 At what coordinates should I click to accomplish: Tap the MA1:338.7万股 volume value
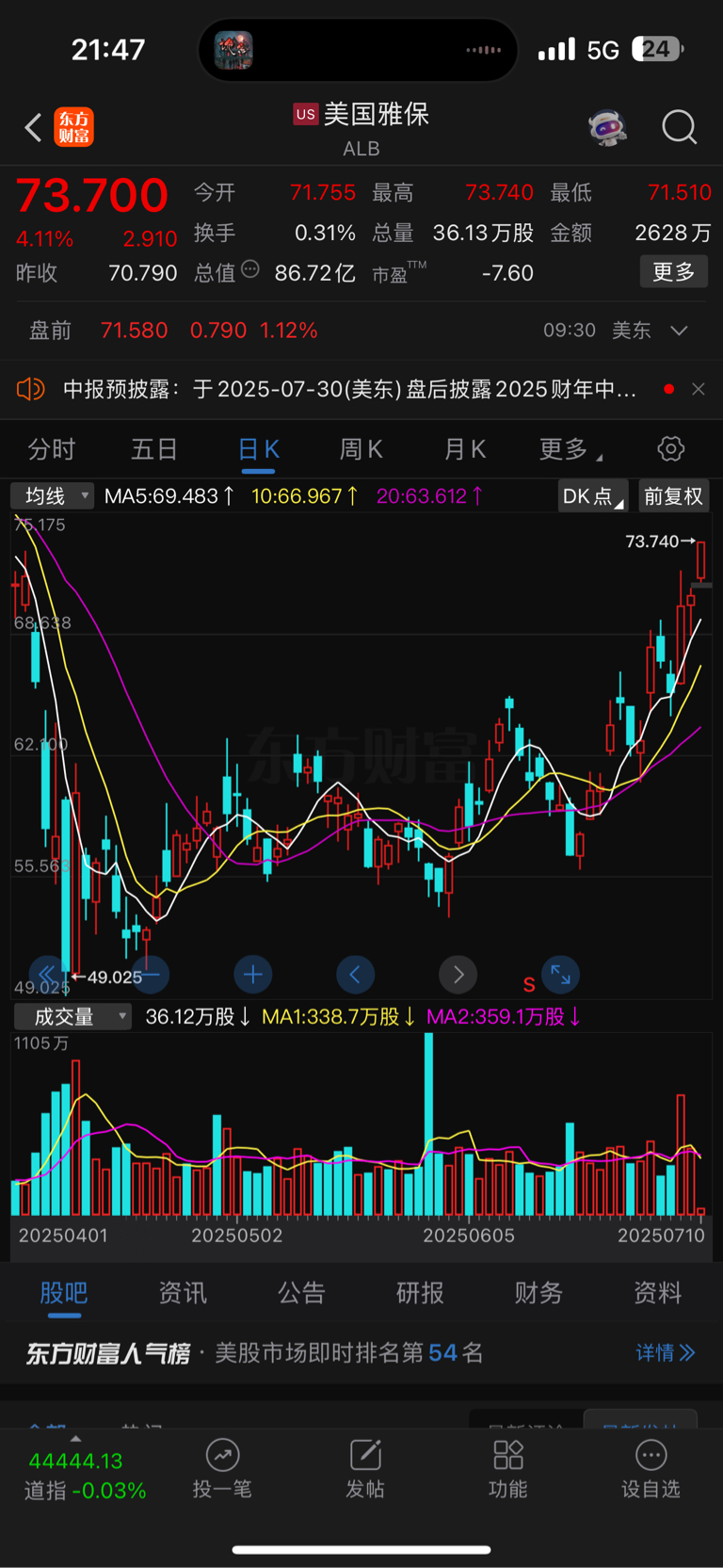[x=339, y=1017]
